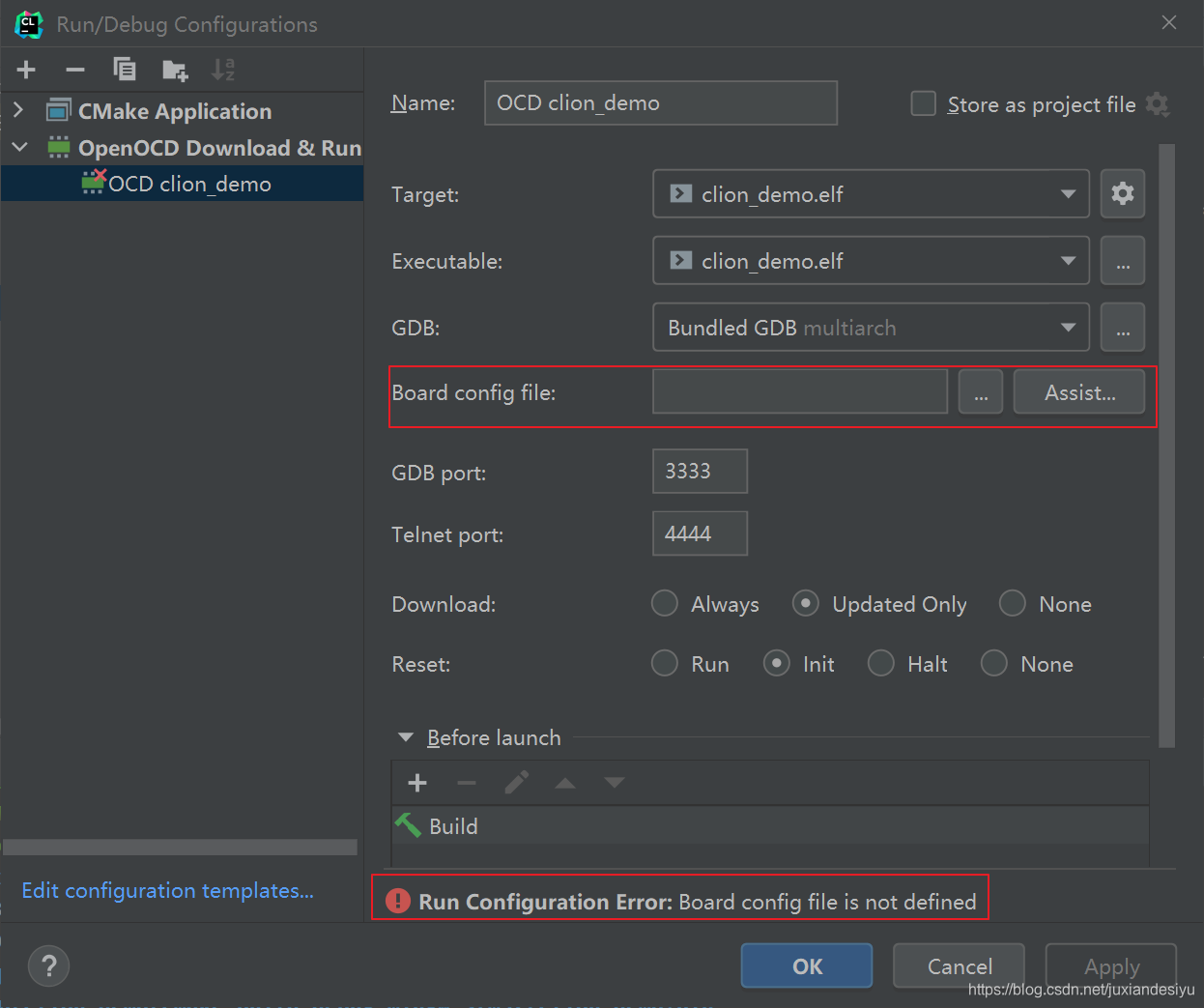This screenshot has width=1204, height=1008.
Task: Sort configurations alphabetically
Action: 223,70
